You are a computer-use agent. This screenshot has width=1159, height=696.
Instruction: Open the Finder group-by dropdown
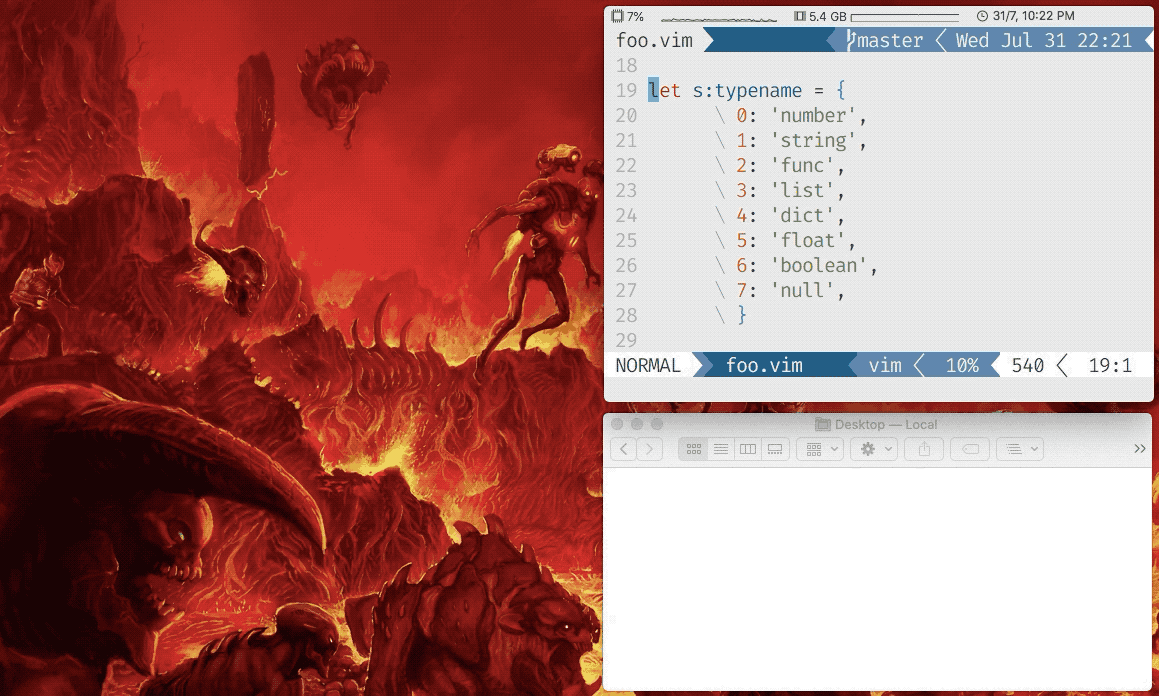(820, 448)
